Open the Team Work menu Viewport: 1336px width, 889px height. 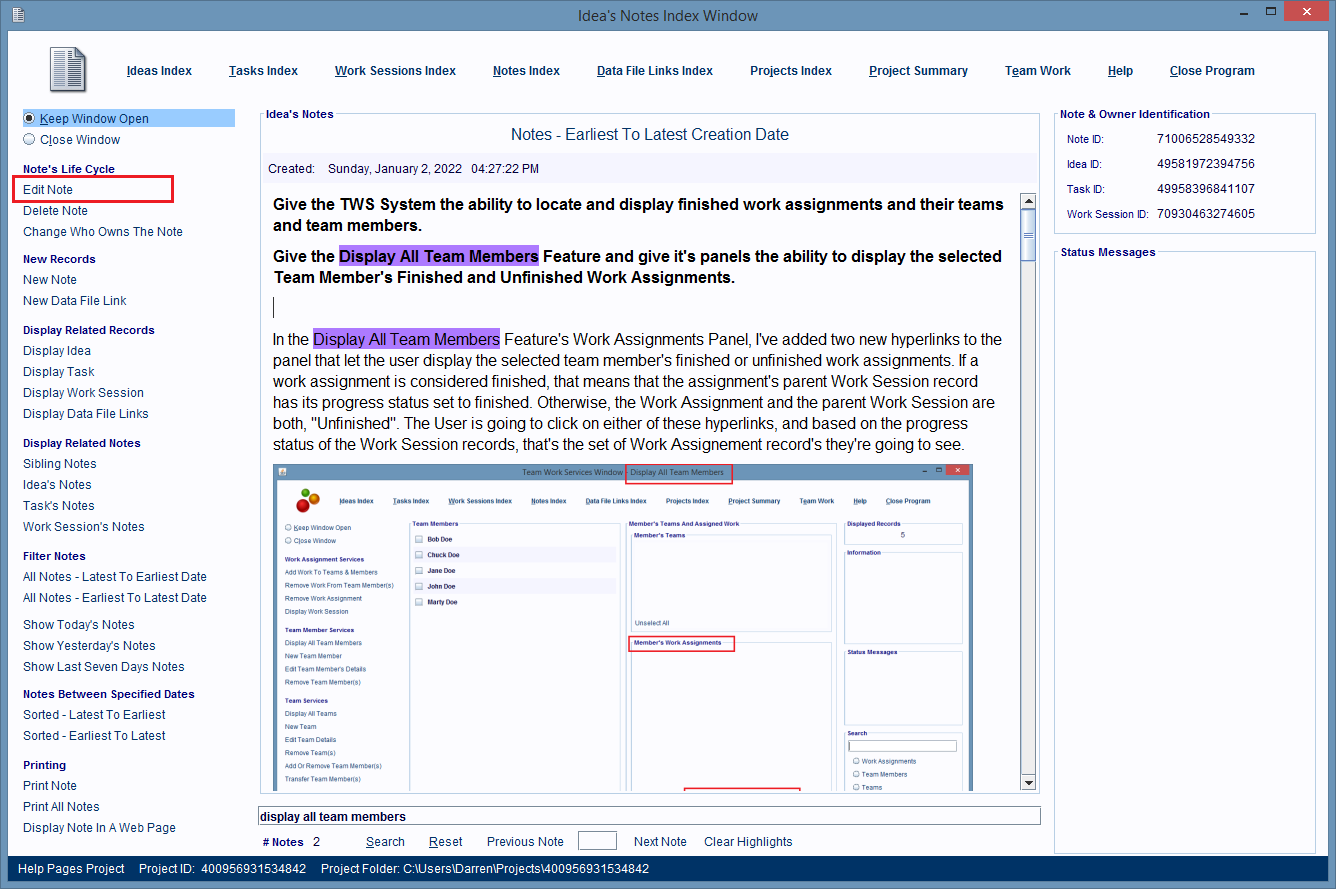coord(1038,71)
